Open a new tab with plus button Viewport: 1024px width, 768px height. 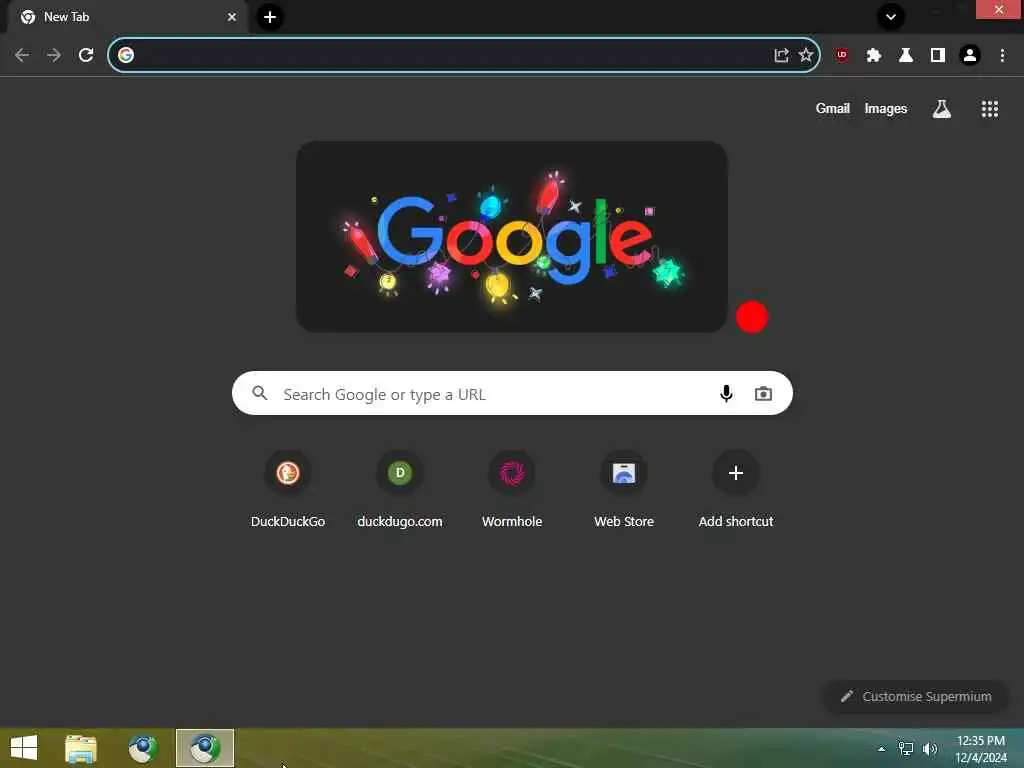tap(270, 17)
